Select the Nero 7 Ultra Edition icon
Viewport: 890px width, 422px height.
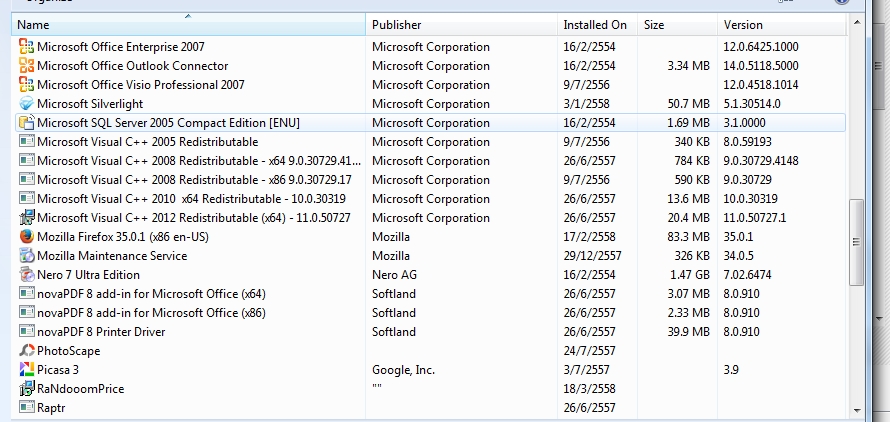pyautogui.click(x=27, y=274)
